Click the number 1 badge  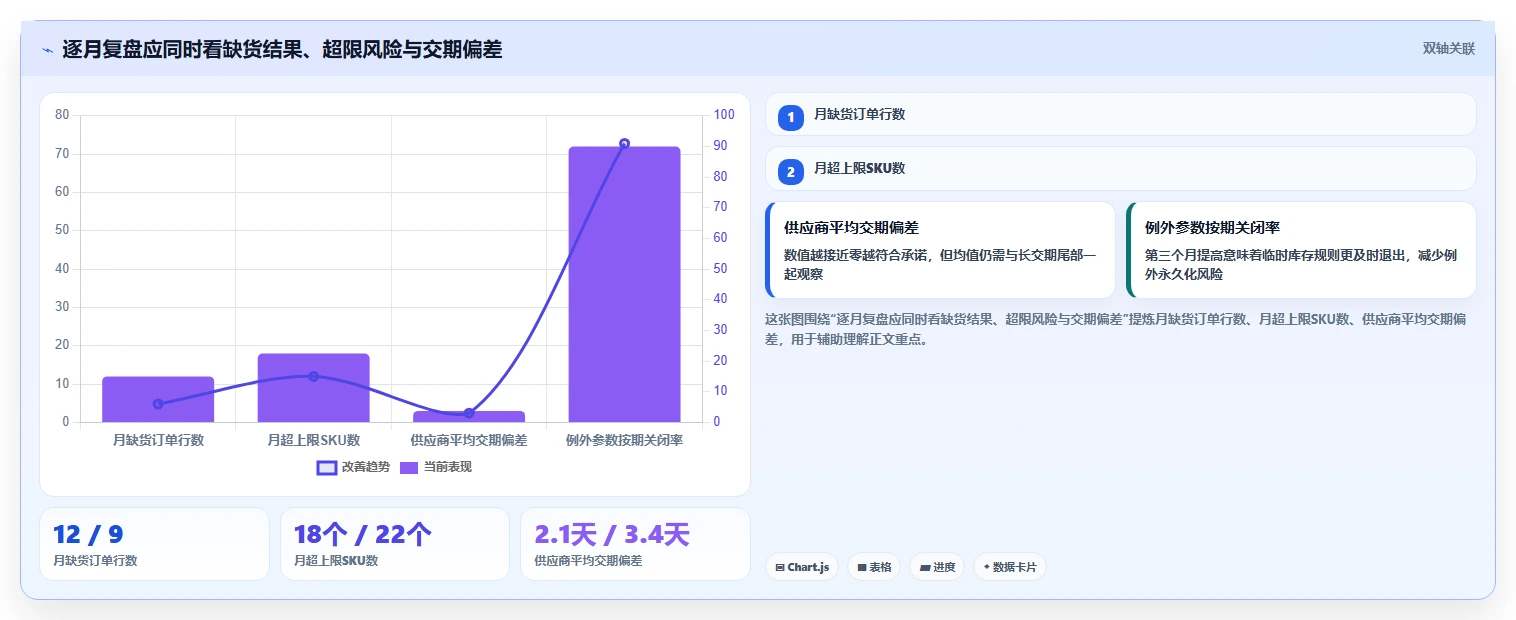[x=790, y=117]
